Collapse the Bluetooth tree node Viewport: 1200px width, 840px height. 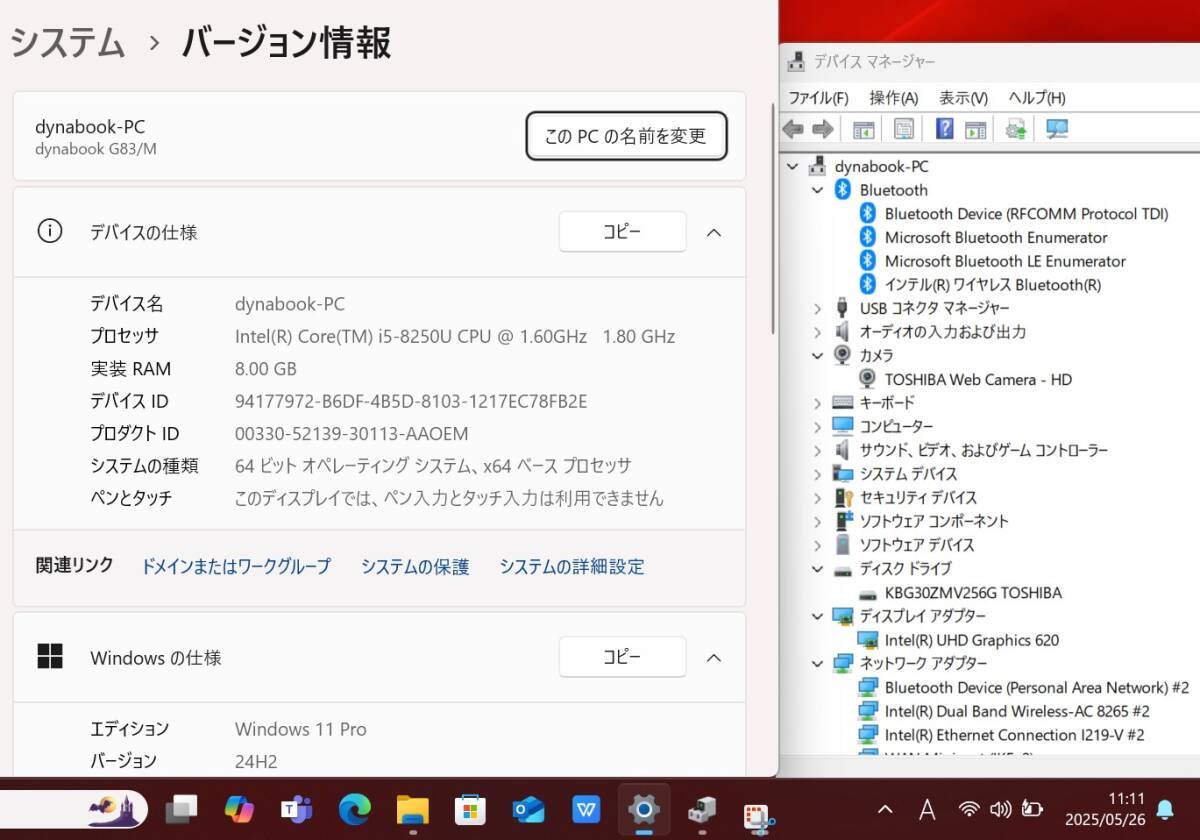[817, 190]
